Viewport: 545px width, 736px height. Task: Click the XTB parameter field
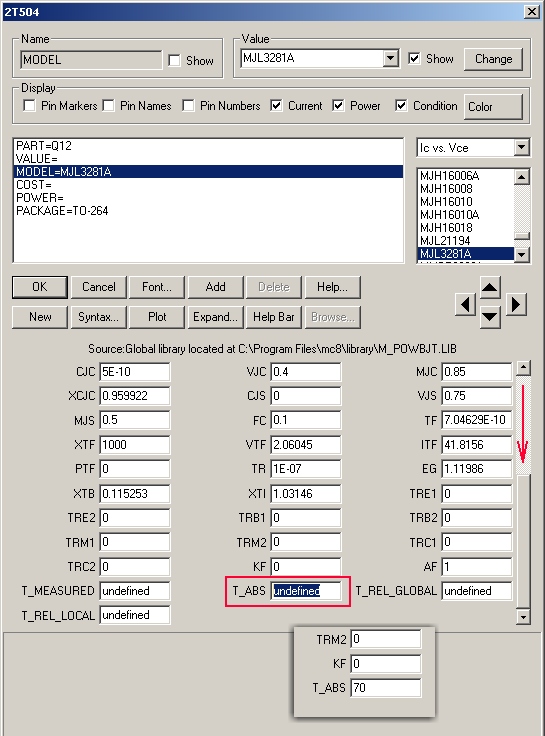[135, 493]
